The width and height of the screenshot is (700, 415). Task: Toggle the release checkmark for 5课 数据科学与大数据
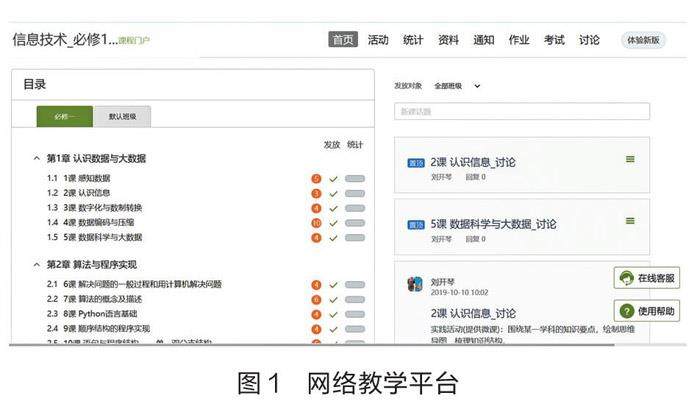pos(334,238)
